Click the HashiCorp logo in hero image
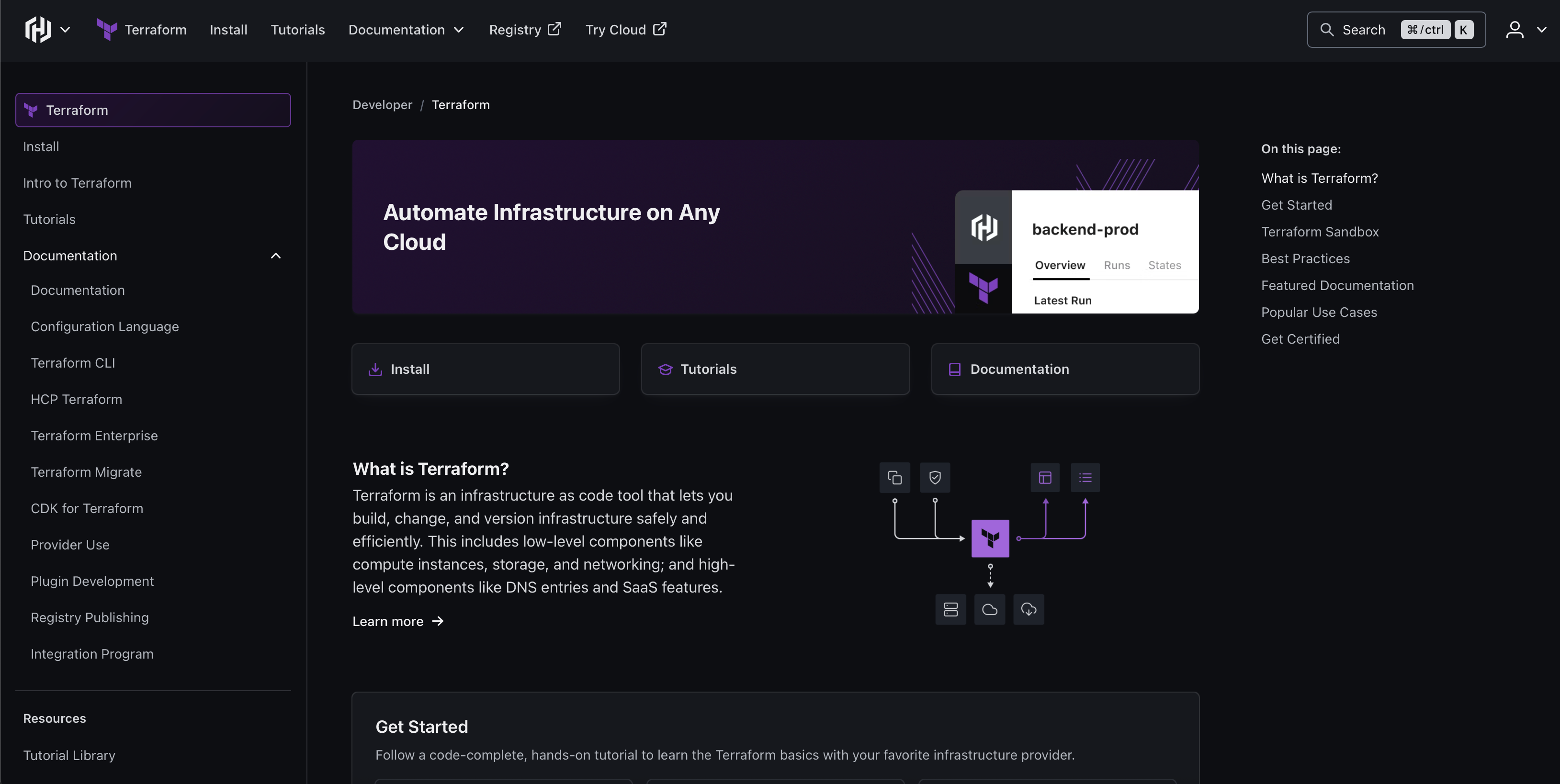This screenshot has width=1560, height=784. point(983,228)
